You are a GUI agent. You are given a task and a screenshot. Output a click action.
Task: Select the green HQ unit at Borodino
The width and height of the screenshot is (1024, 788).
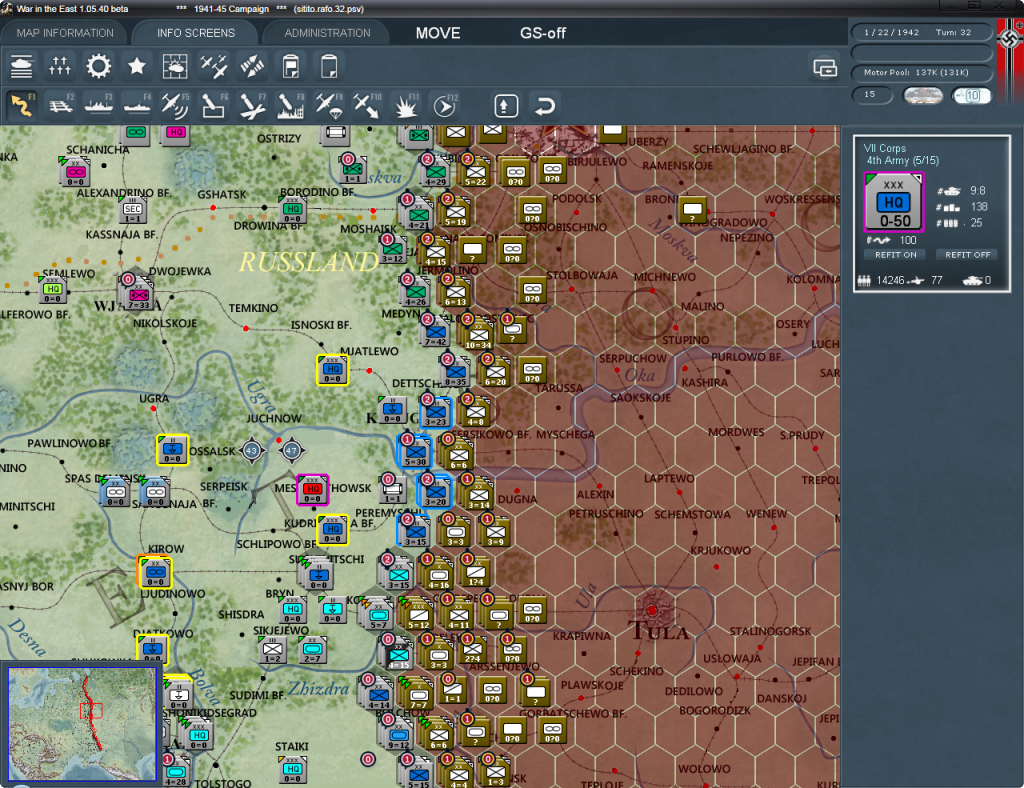pos(293,210)
